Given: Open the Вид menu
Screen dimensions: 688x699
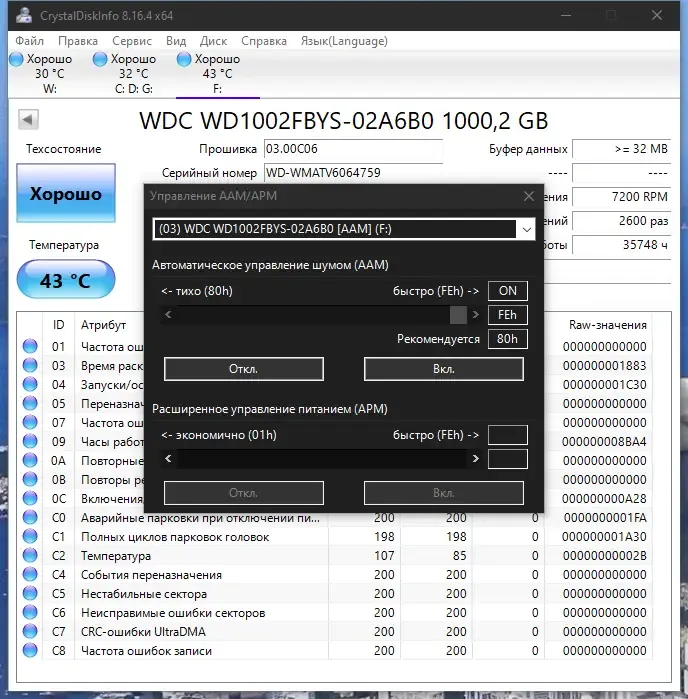Looking at the screenshot, I should point(176,41).
